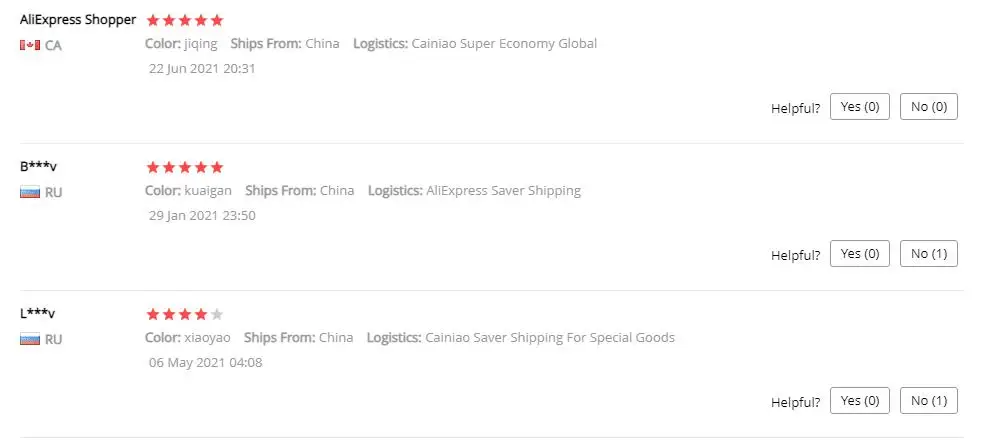Click Russia flag beside L***v
This screenshot has height=440, width=984.
[x=30, y=339]
